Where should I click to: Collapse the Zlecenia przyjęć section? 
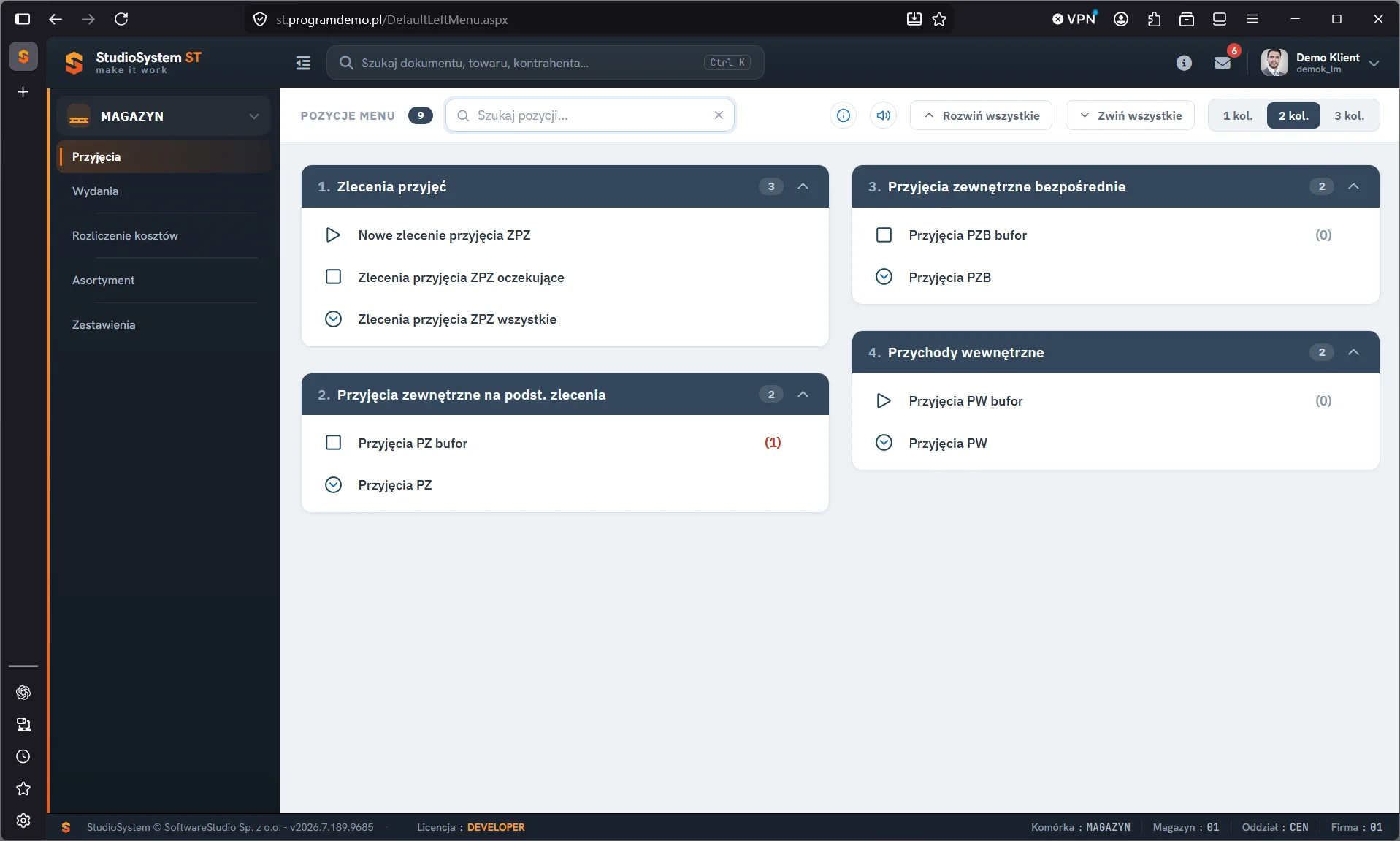[803, 186]
